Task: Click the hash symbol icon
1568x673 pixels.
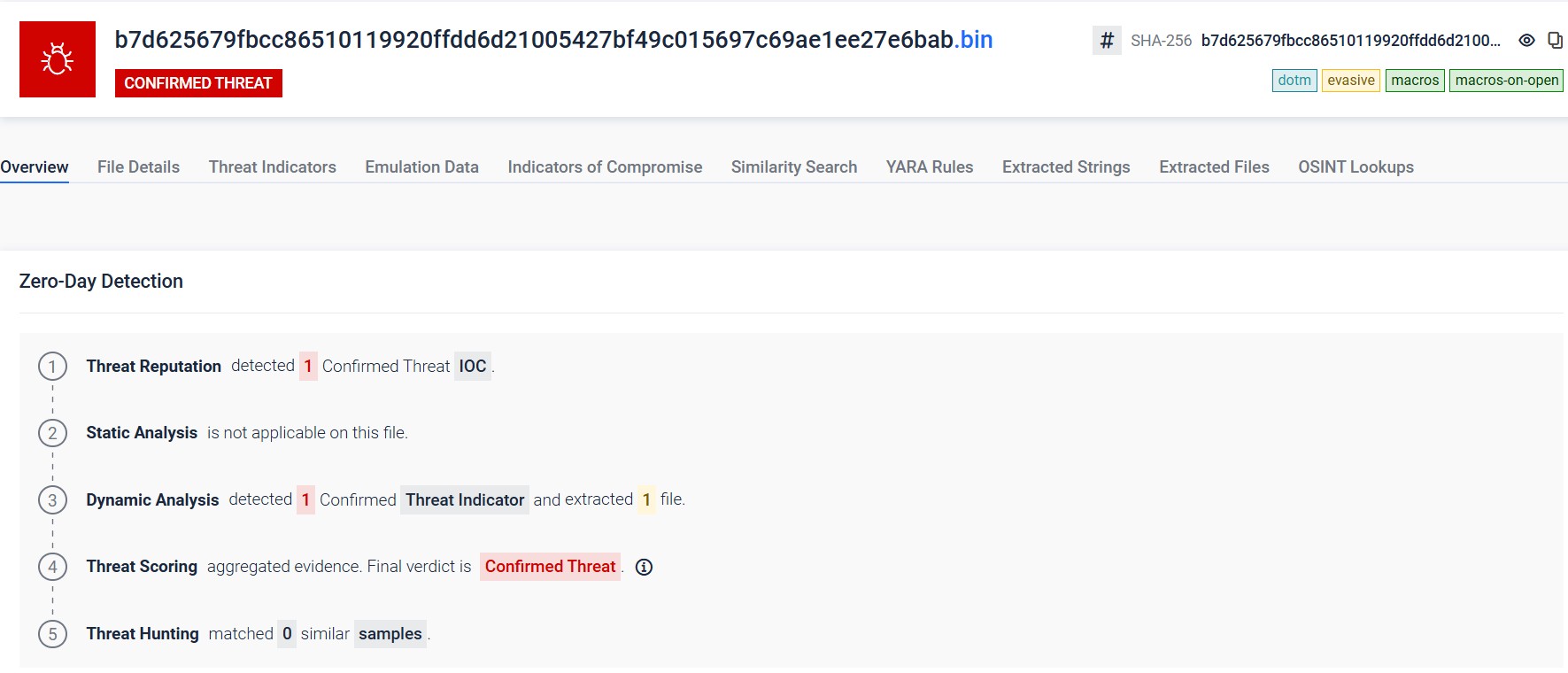Action: 1107,40
